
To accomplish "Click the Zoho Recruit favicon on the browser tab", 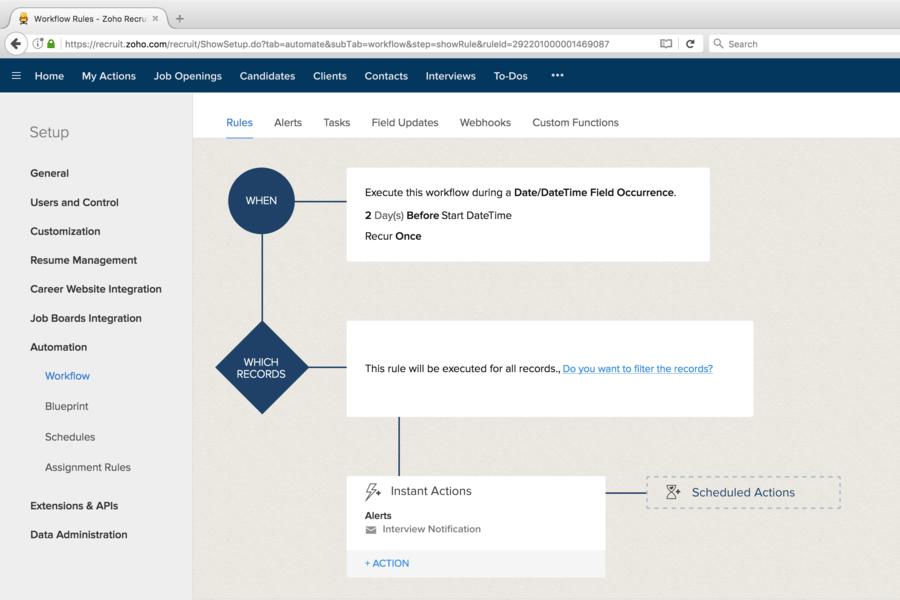I will pos(20,17).
